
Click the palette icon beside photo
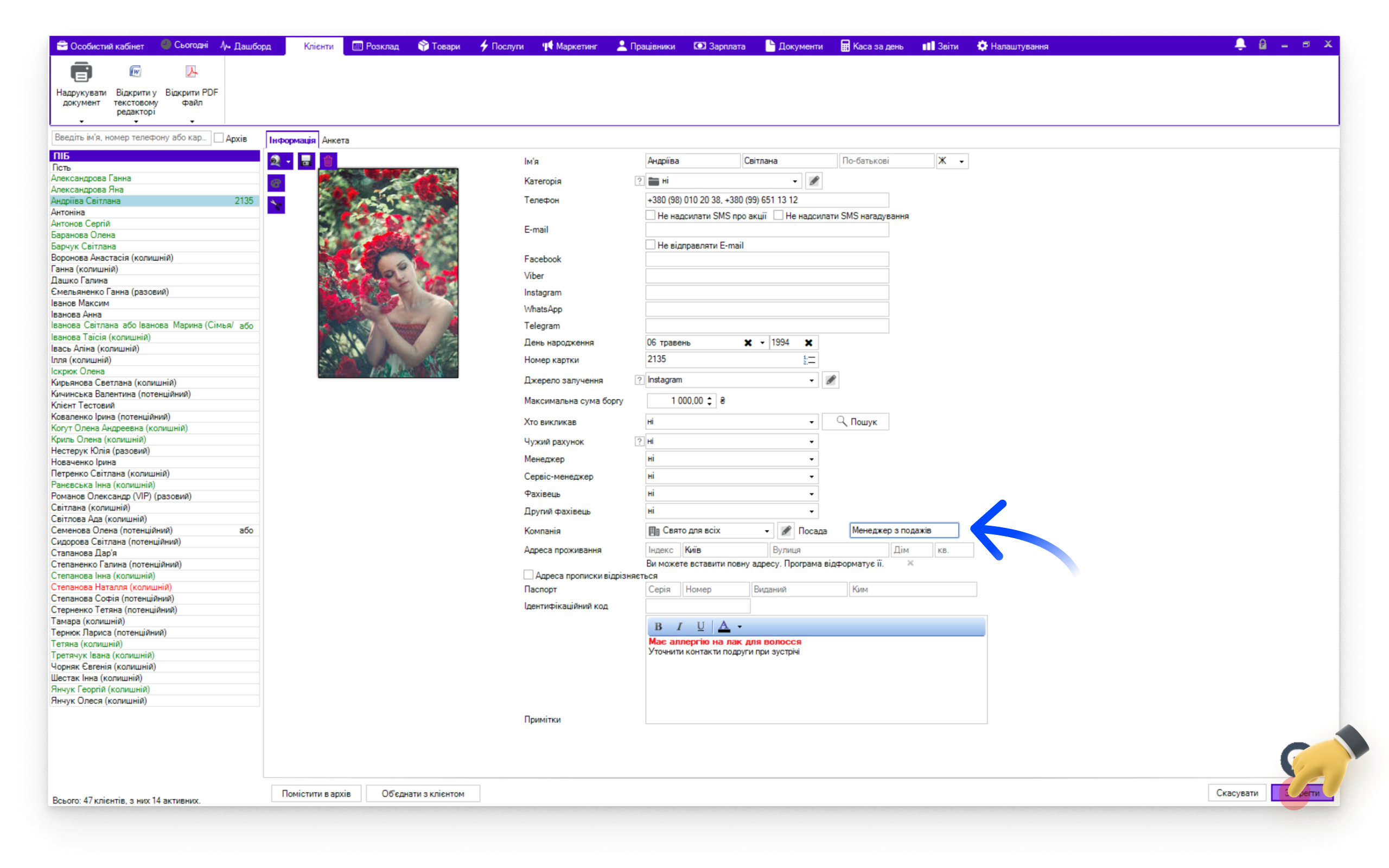[276, 183]
